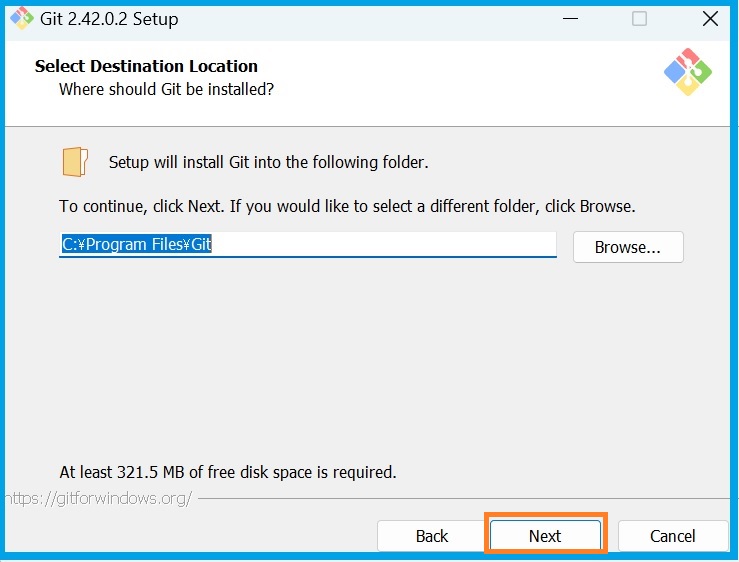Click the colorful Git logo in the header
Image resolution: width=739 pixels, height=562 pixels.
[687, 72]
